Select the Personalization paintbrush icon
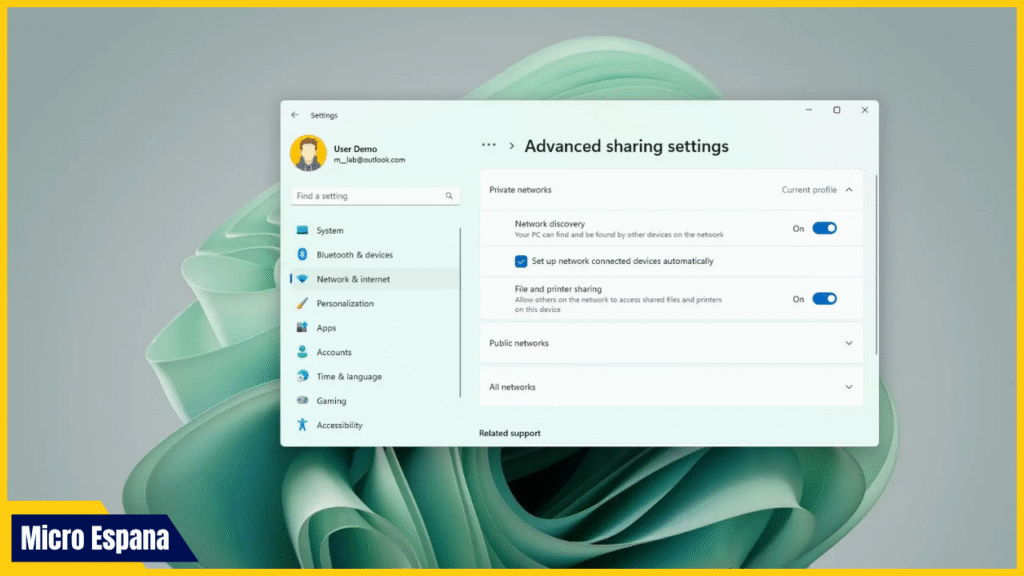This screenshot has width=1024, height=576. (302, 304)
